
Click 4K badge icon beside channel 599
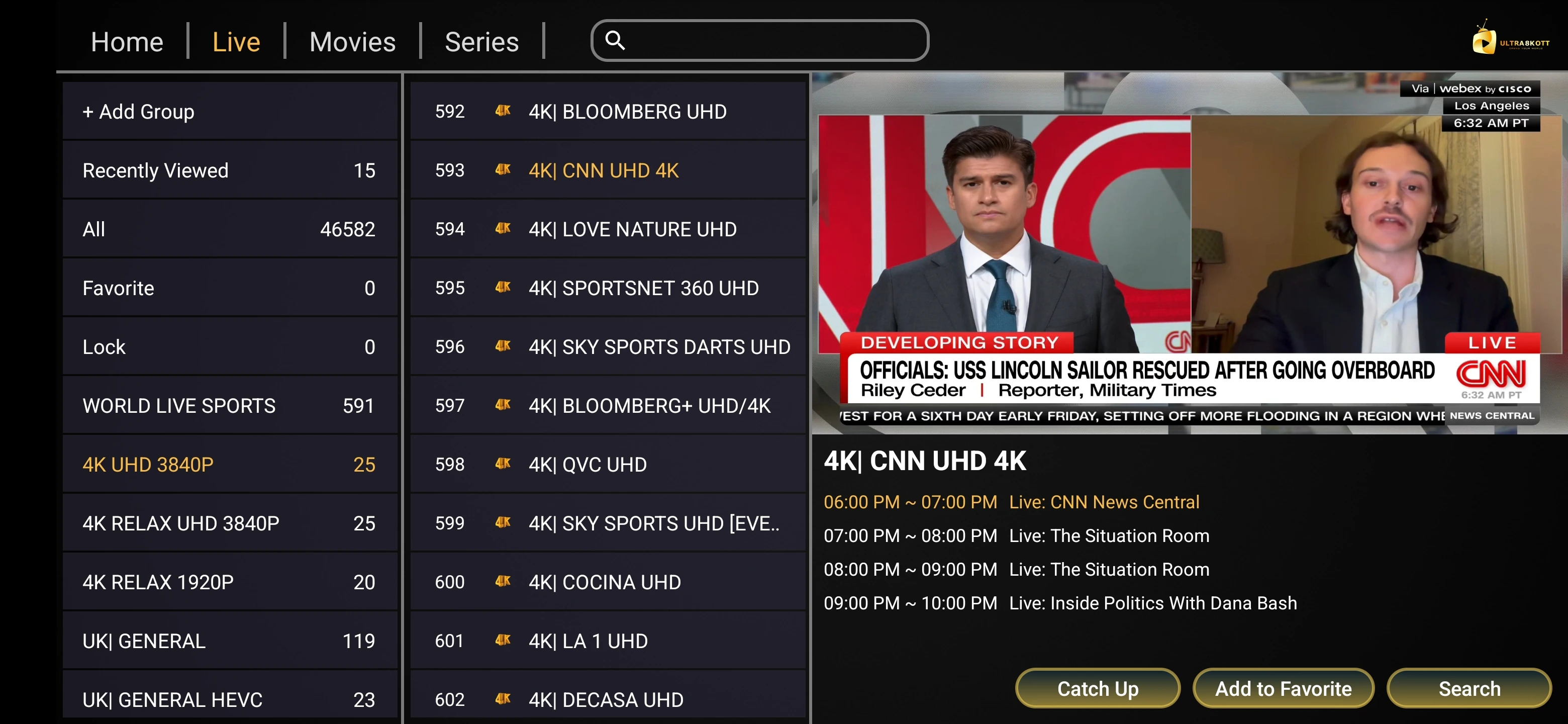click(x=503, y=522)
